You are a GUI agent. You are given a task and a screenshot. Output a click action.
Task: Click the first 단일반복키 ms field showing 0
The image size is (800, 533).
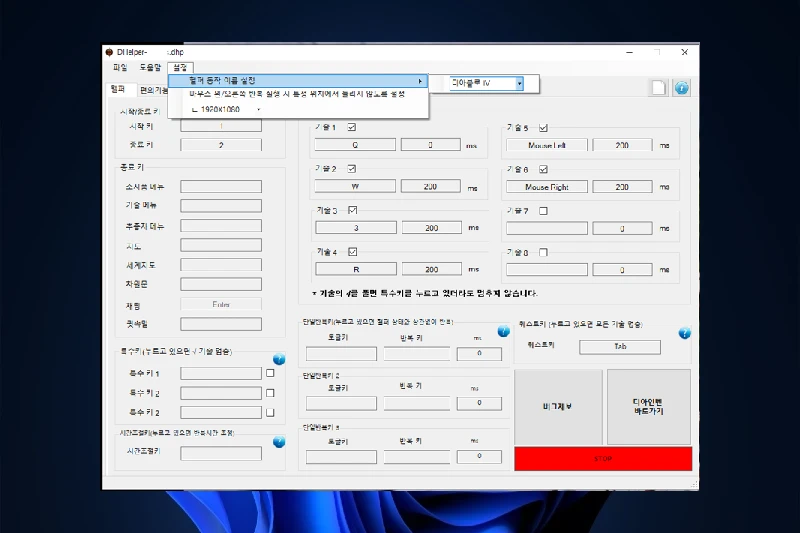pyautogui.click(x=479, y=353)
